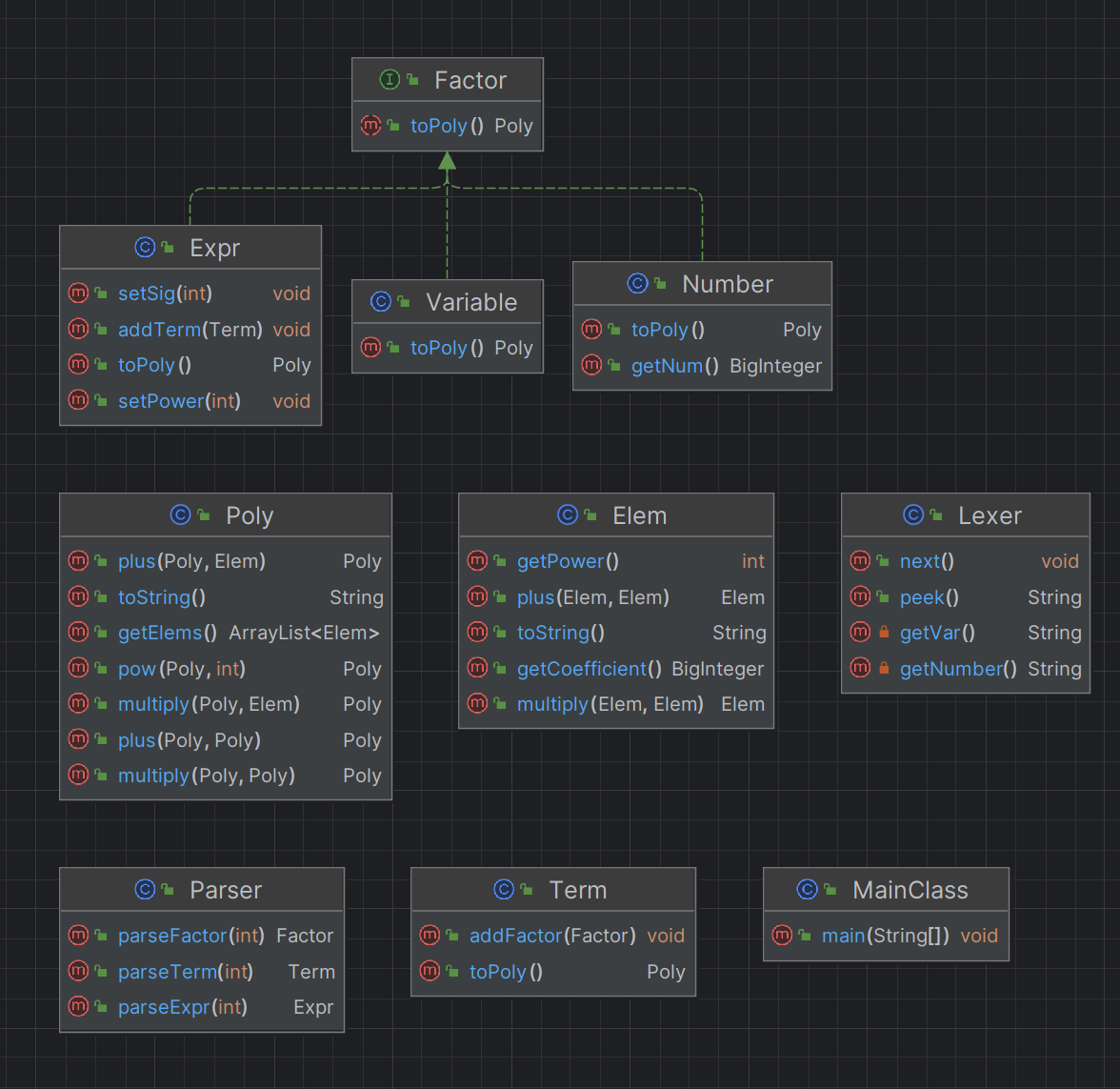This screenshot has height=1089, width=1120.
Task: Select the Parser class node header
Action: click(x=202, y=890)
